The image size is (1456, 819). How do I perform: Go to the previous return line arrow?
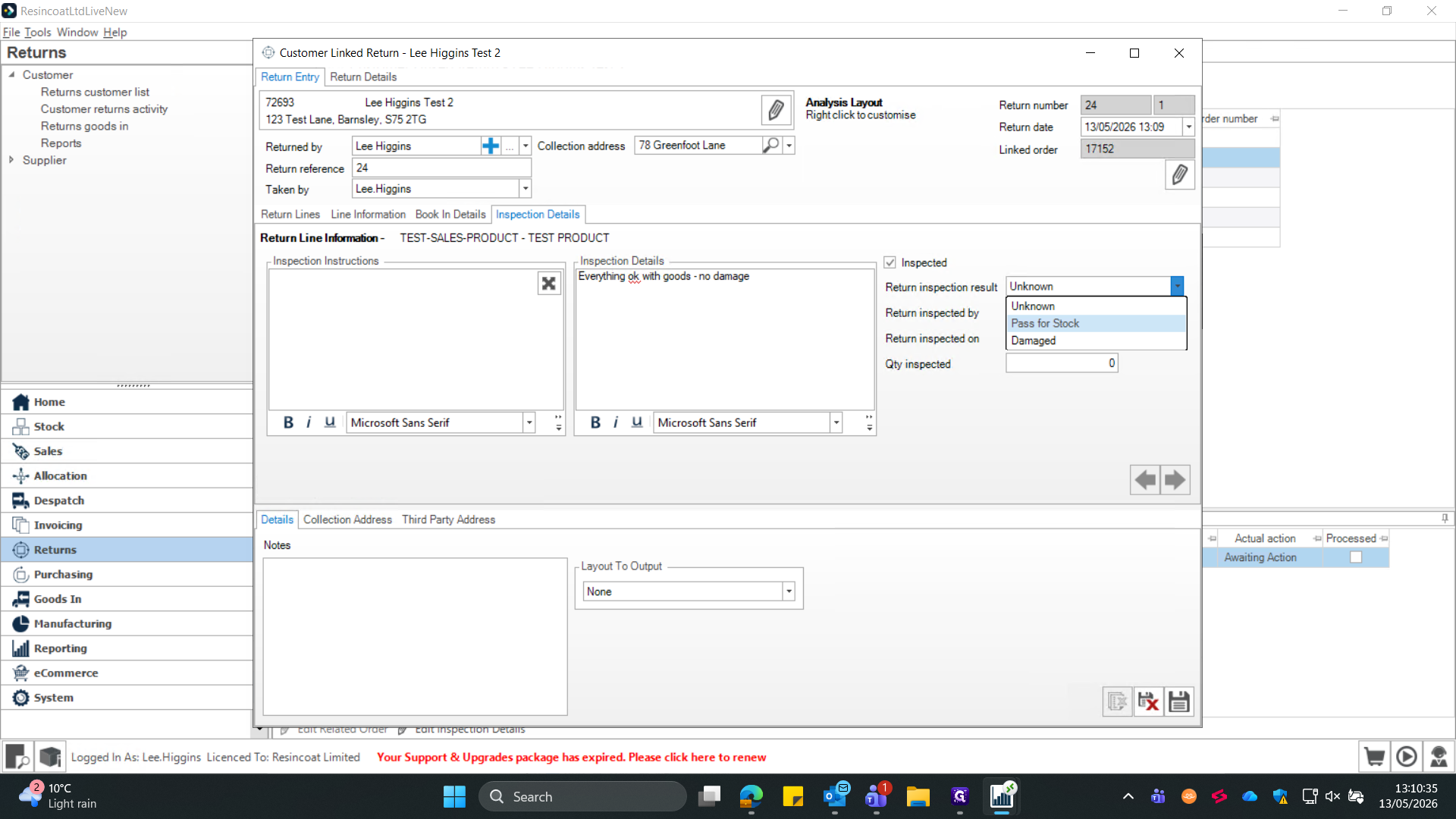pos(1145,479)
